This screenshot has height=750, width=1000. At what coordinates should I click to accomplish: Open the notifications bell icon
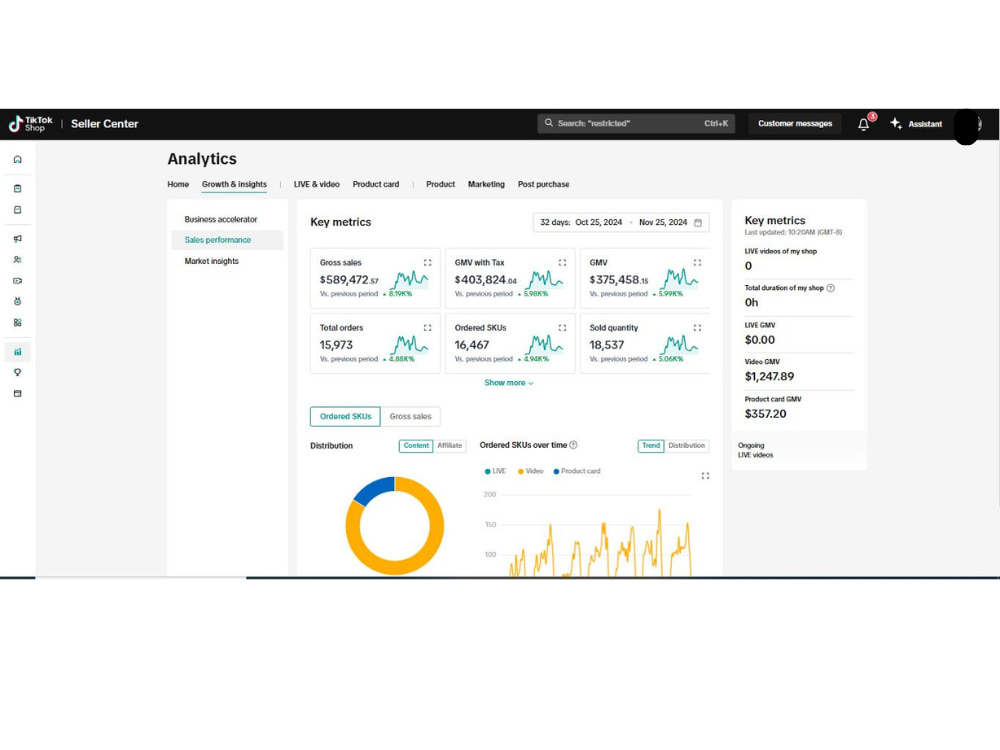(864, 124)
